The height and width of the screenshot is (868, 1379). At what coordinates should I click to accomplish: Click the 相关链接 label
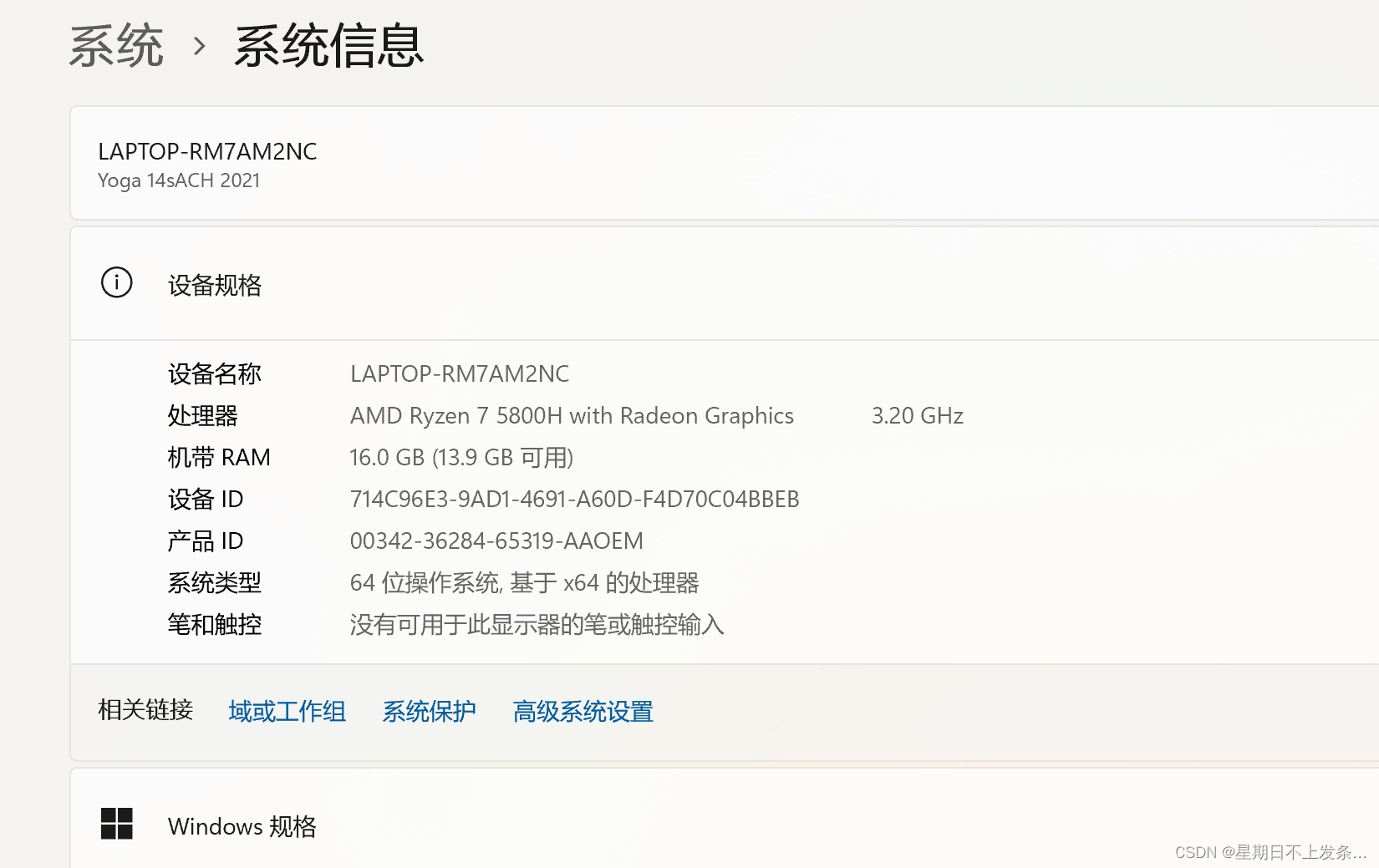coord(145,710)
